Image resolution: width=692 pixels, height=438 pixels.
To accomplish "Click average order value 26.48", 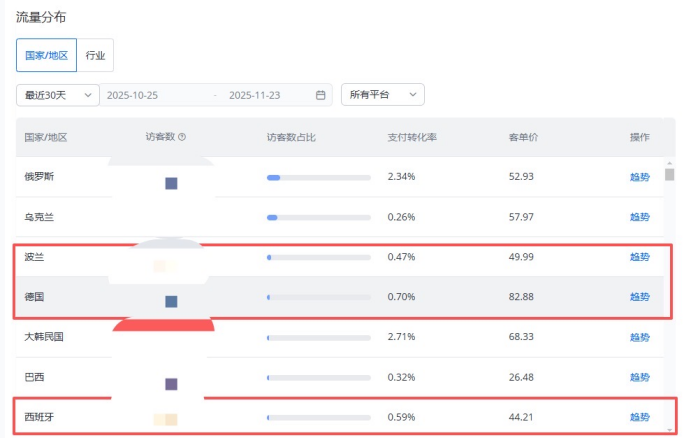I will pos(521,377).
